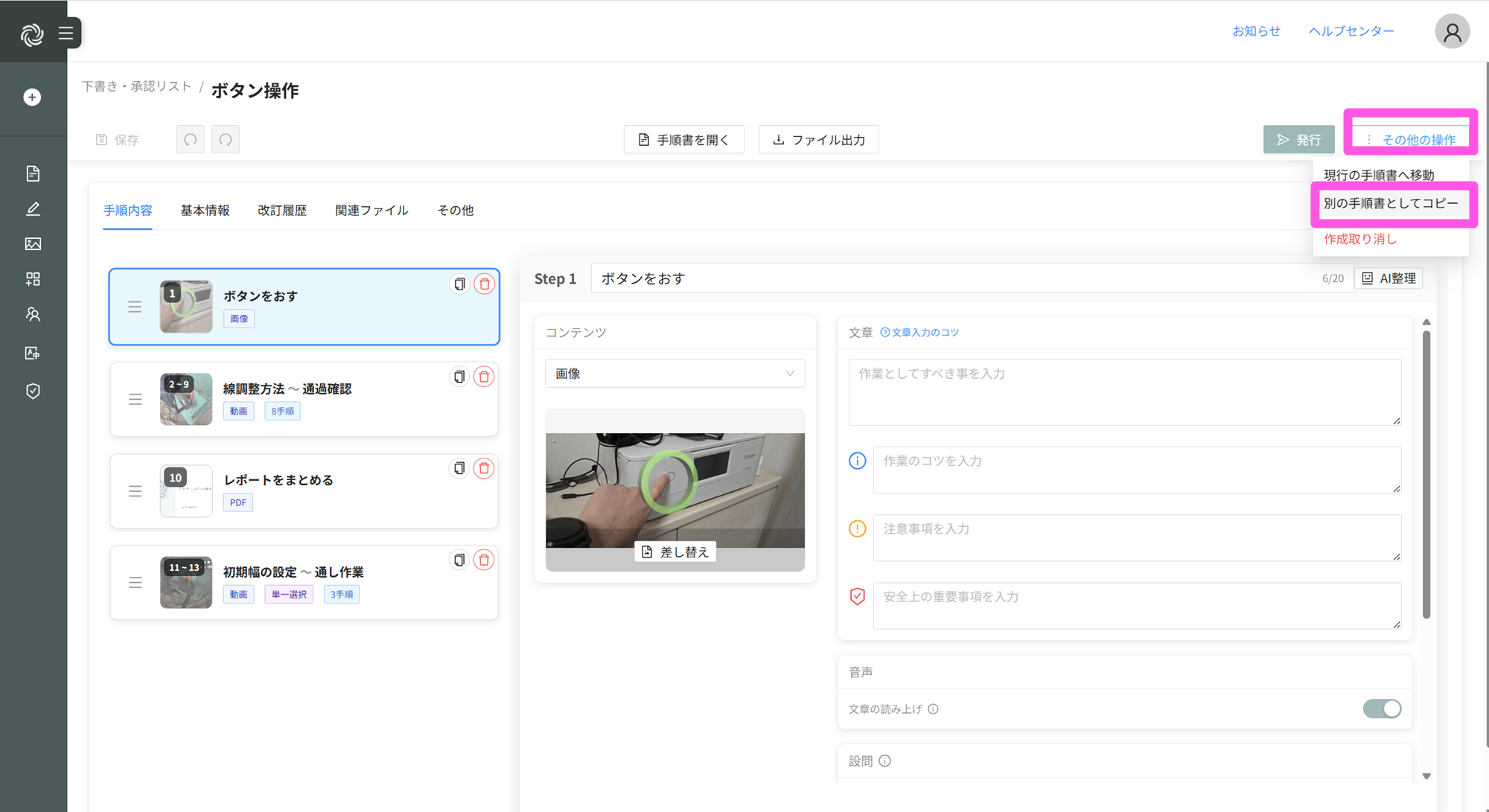The image size is (1489, 812).
Task: Click the shield check icon in sidebar
Action: point(33,391)
